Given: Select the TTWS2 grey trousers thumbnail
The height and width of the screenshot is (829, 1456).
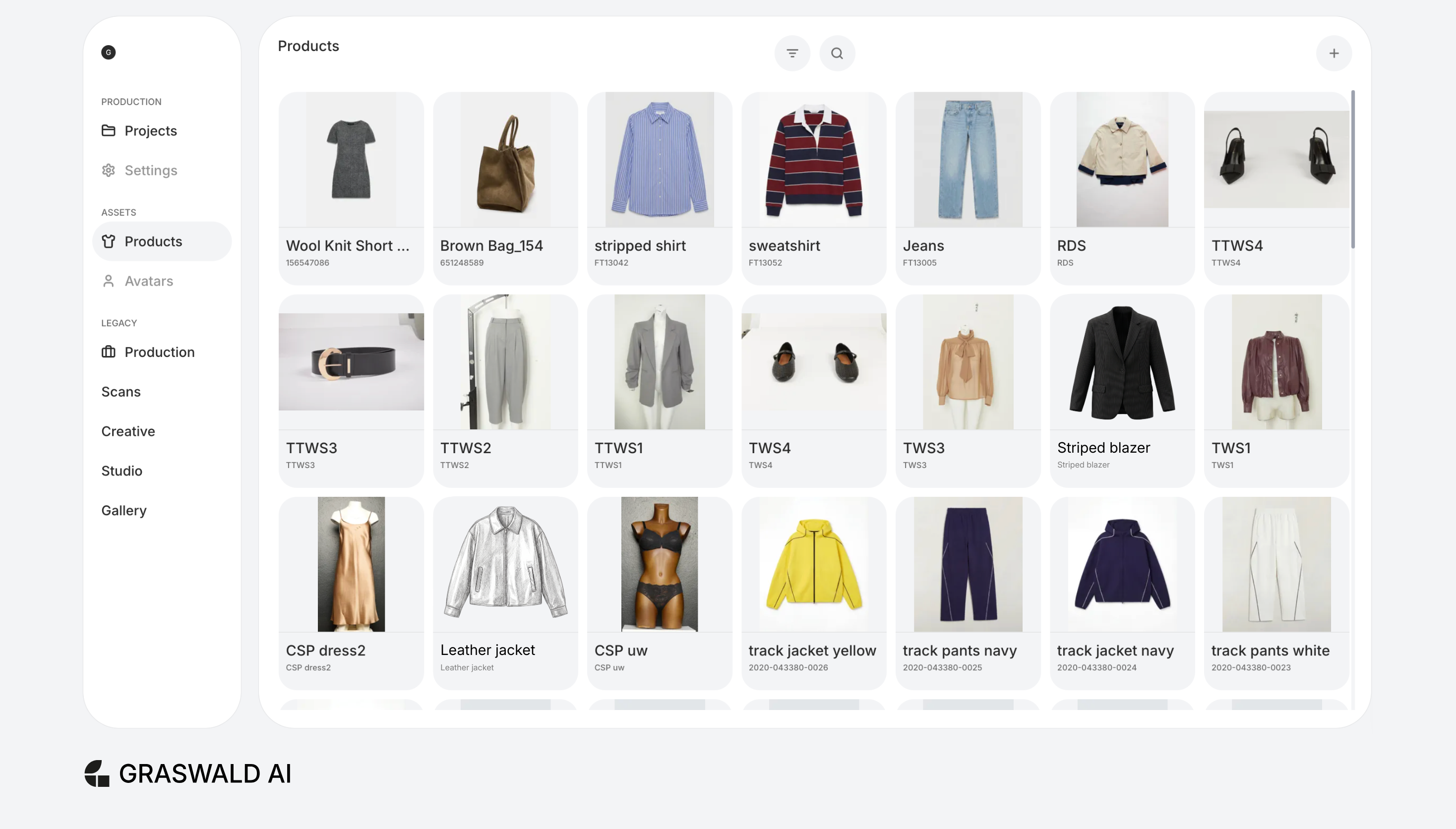Looking at the screenshot, I should point(505,361).
